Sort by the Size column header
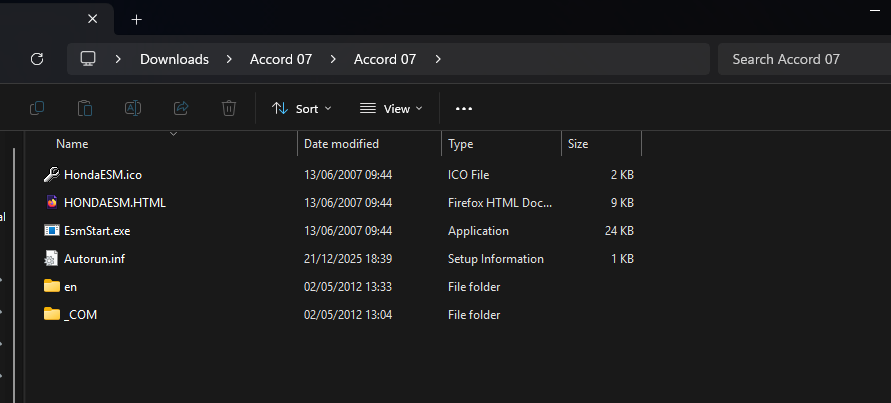The width and height of the screenshot is (891, 403). [x=578, y=144]
